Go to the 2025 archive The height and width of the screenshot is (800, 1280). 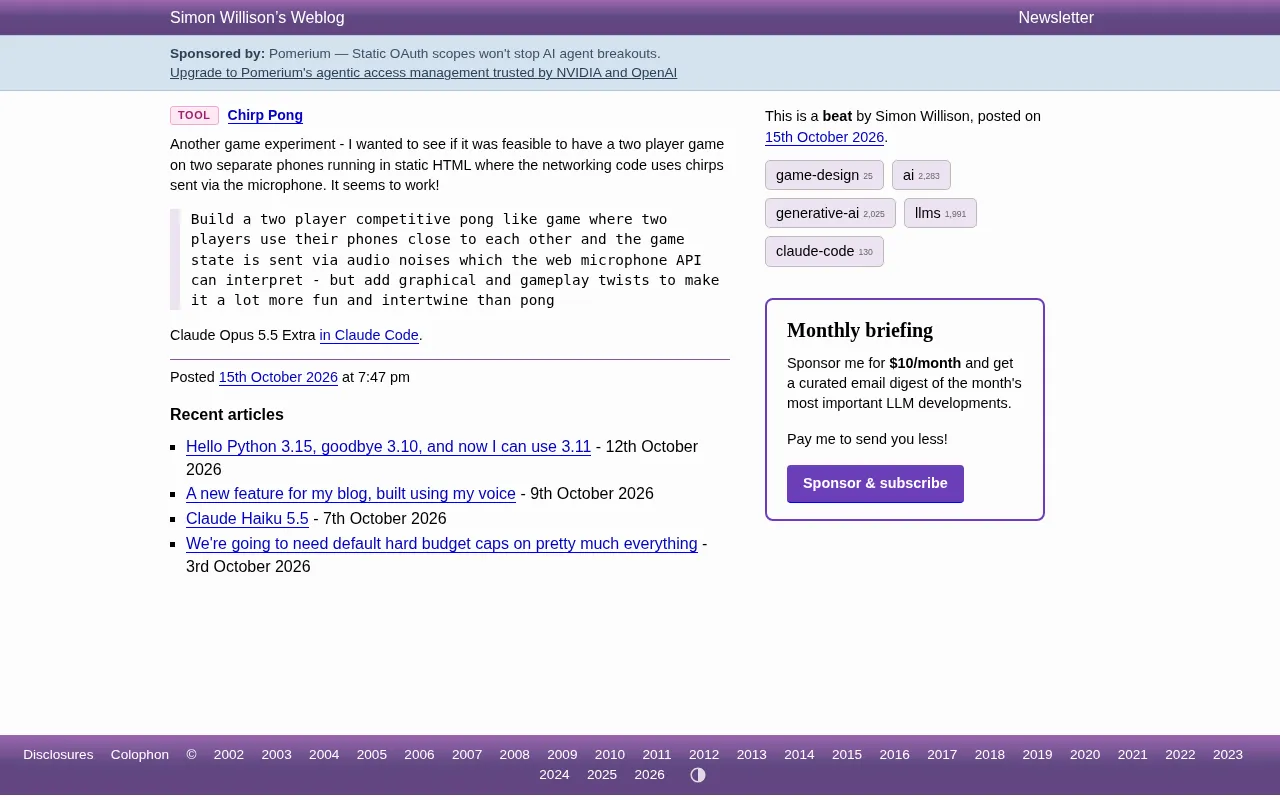(602, 775)
